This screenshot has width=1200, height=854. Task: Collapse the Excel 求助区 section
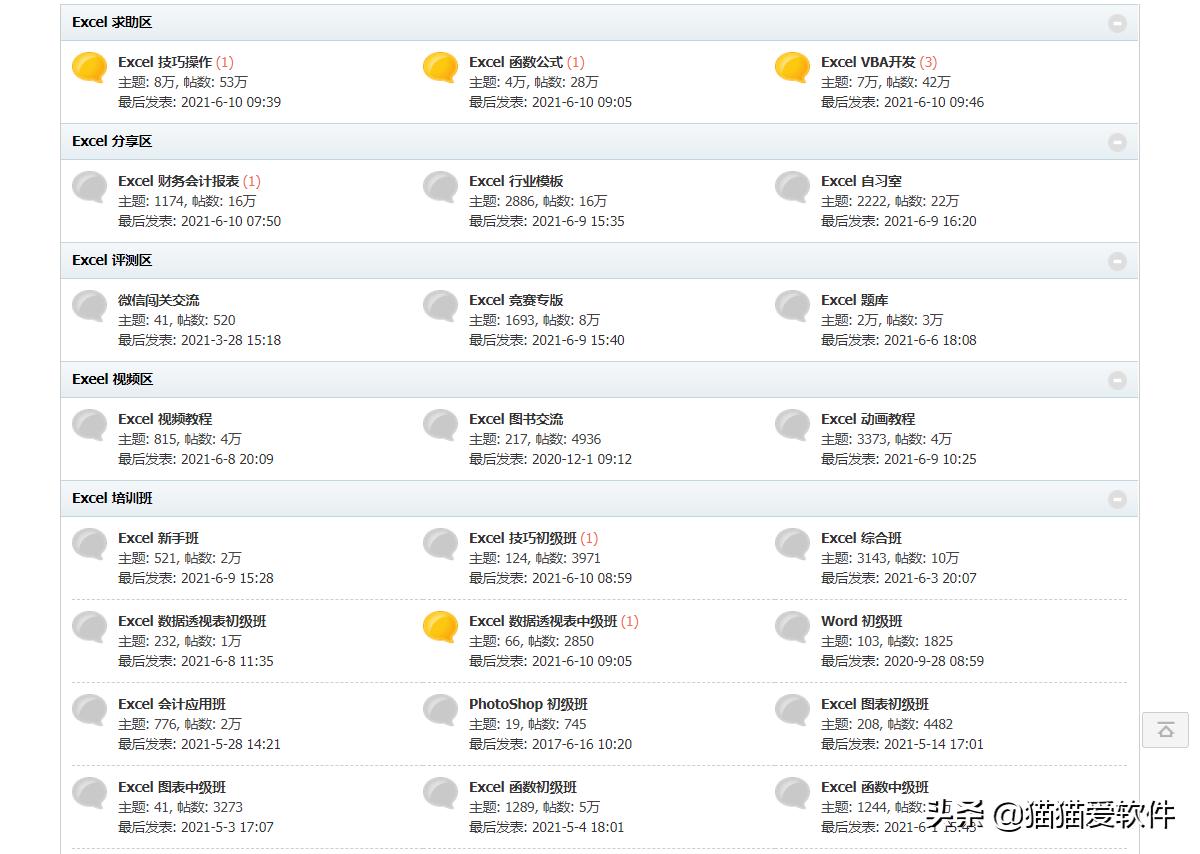[1117, 23]
